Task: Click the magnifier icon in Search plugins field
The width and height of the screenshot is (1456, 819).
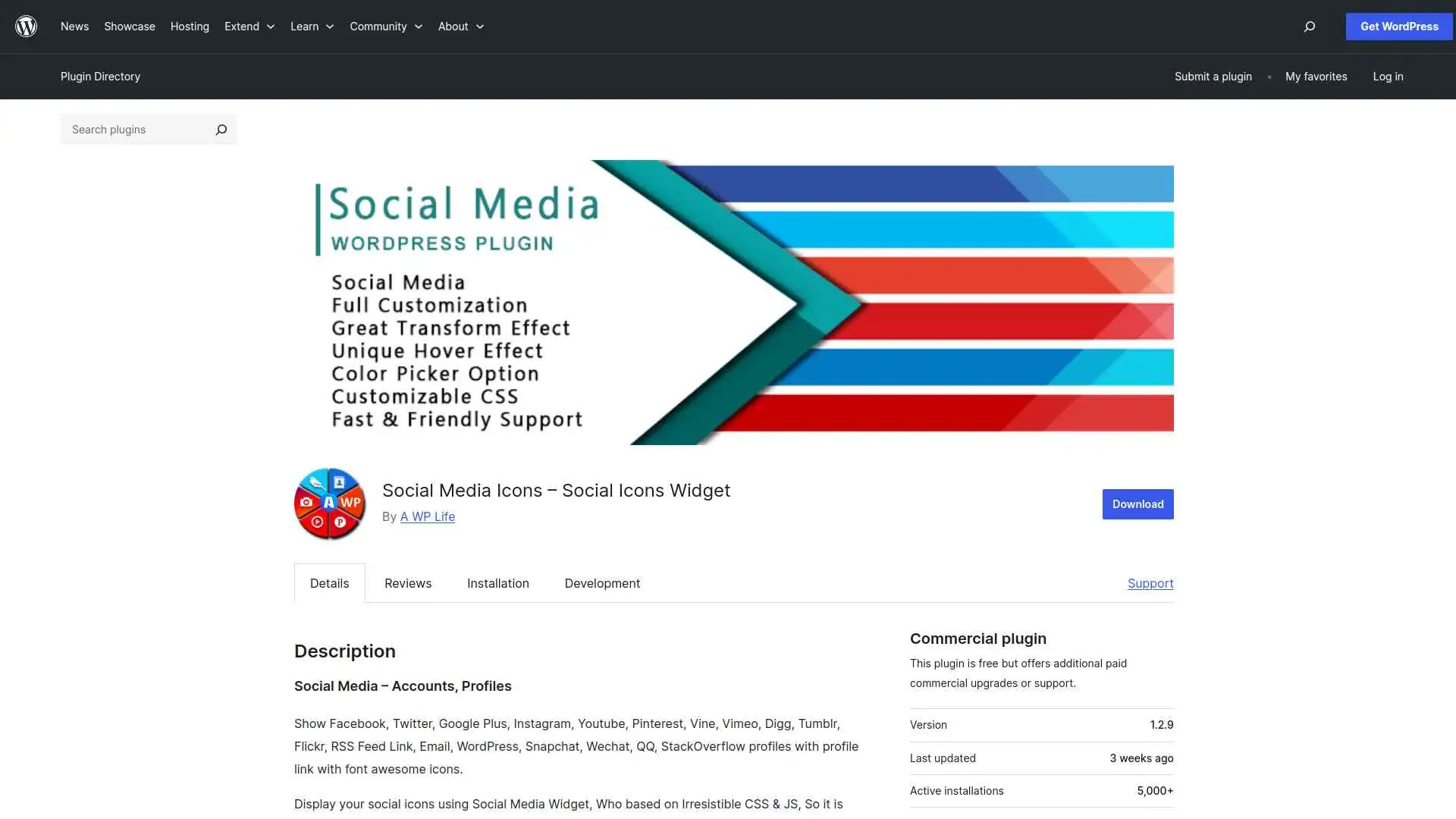Action: (221, 129)
